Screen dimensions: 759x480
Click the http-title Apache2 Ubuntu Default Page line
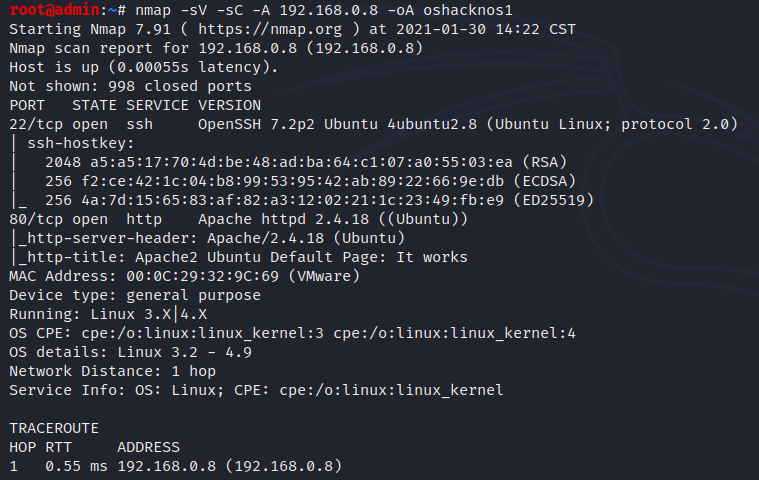(243, 257)
